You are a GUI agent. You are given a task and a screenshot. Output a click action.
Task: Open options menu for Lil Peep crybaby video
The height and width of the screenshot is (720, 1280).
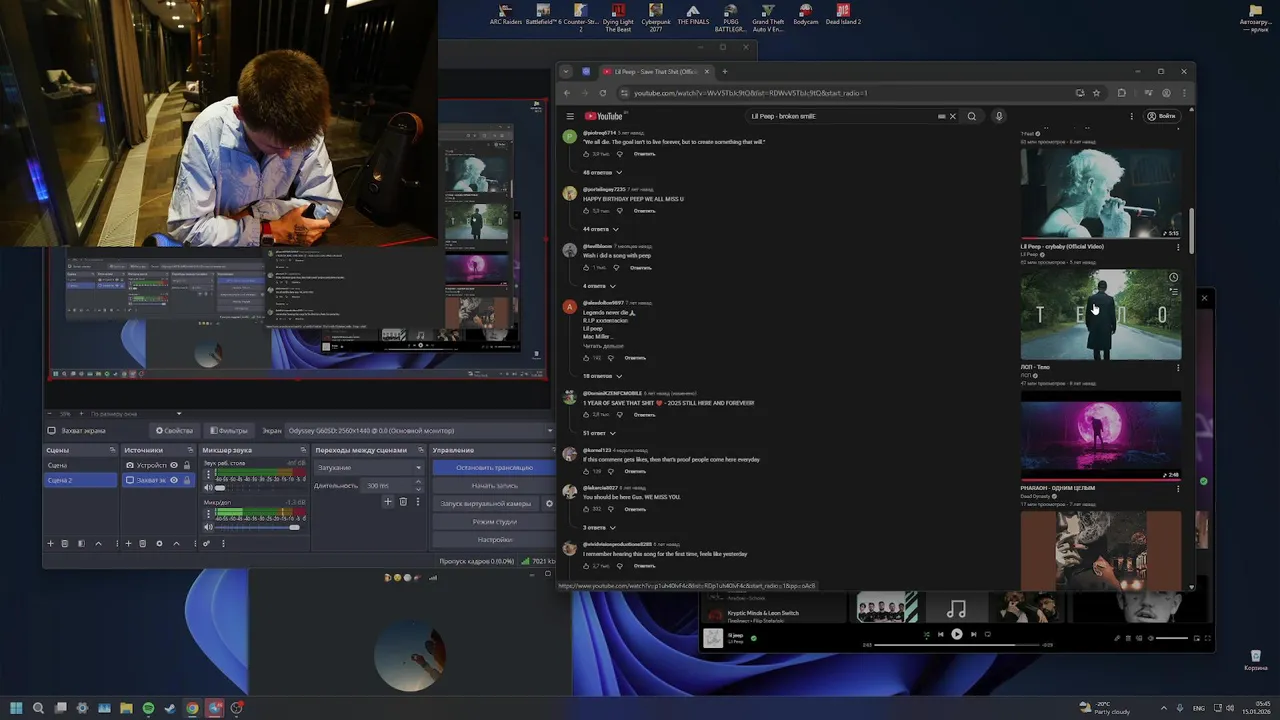coord(1178,247)
